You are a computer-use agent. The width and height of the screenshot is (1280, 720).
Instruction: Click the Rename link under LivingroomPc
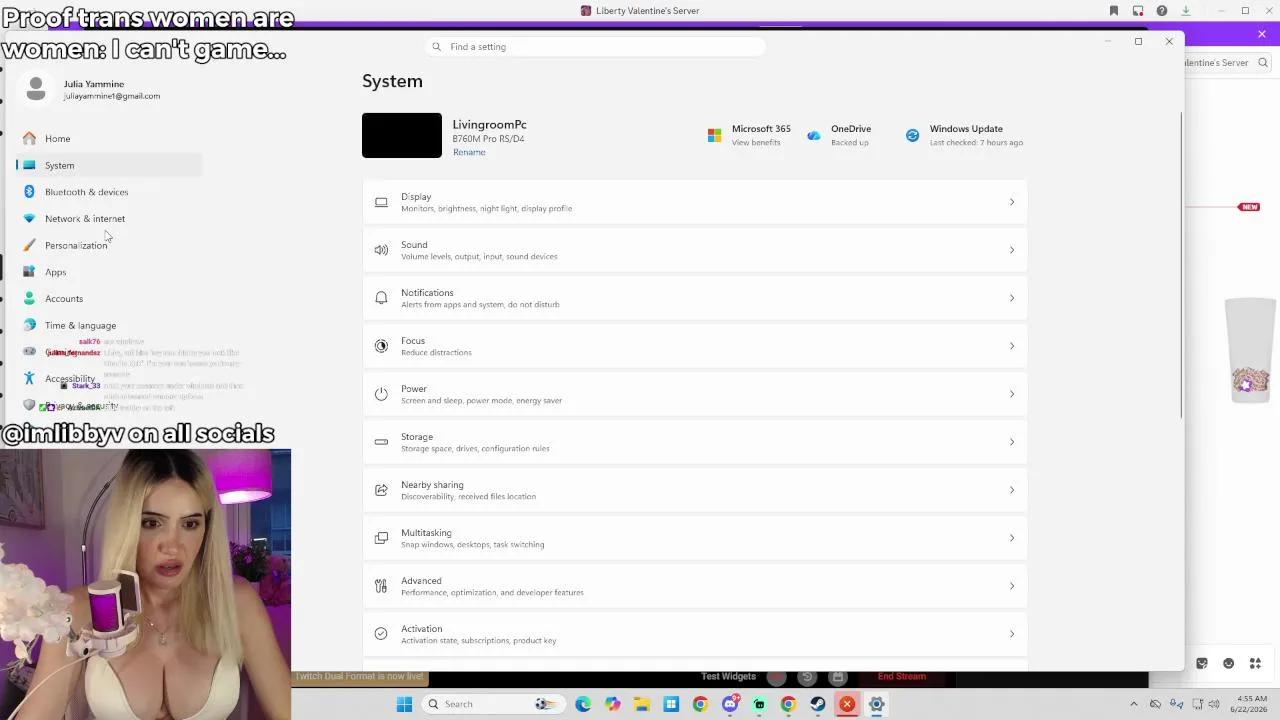469,152
